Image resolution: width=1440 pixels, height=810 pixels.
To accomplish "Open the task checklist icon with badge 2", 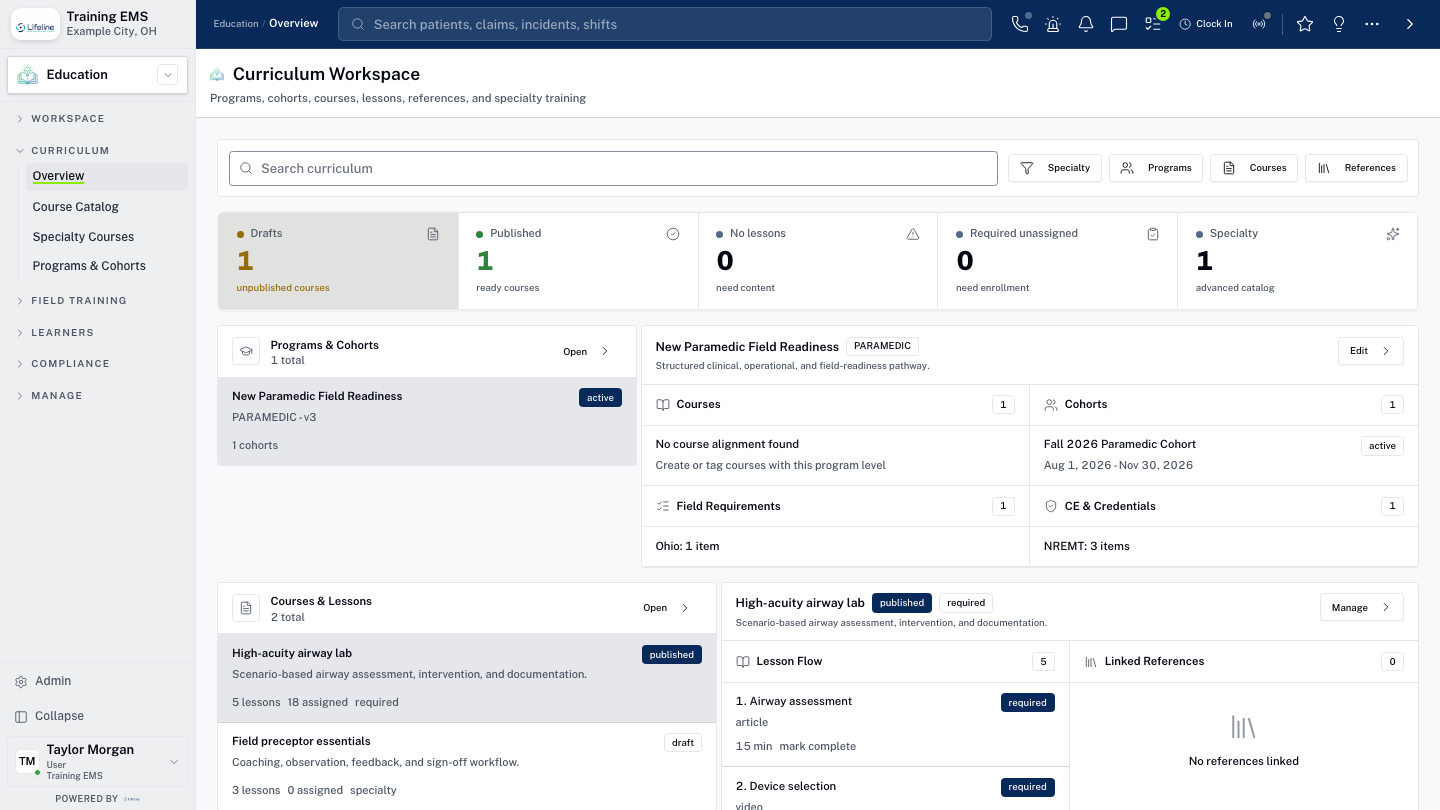I will pyautogui.click(x=1153, y=24).
